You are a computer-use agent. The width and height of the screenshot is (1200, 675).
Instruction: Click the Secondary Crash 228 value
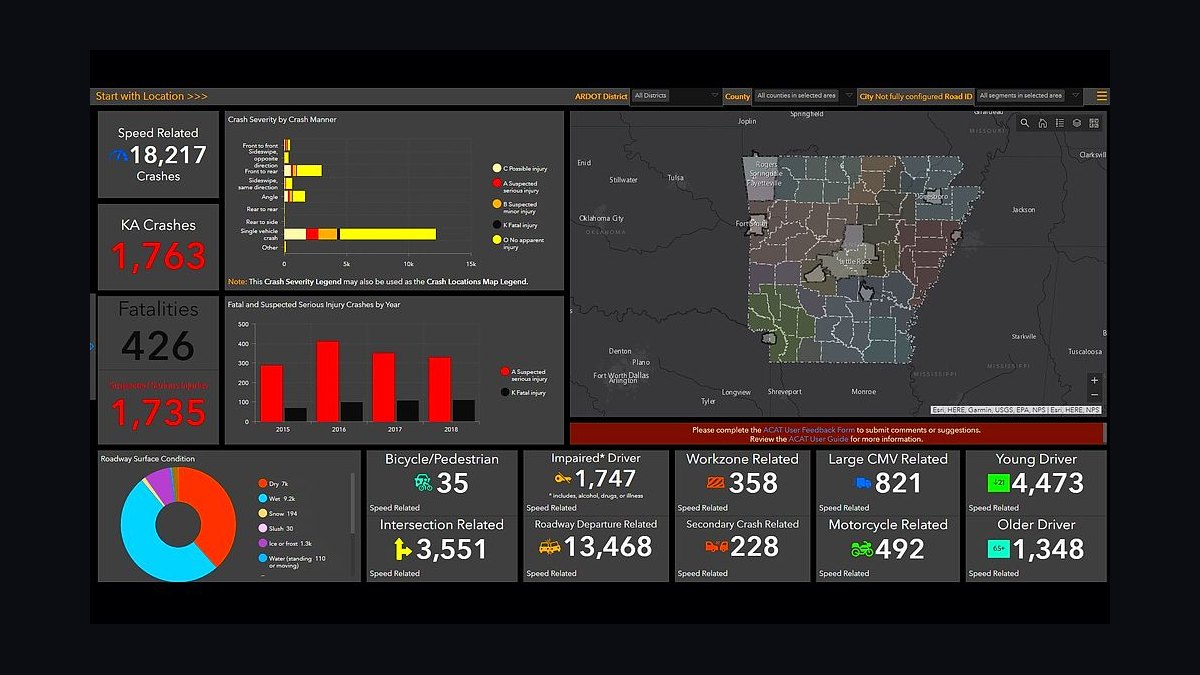(x=754, y=547)
